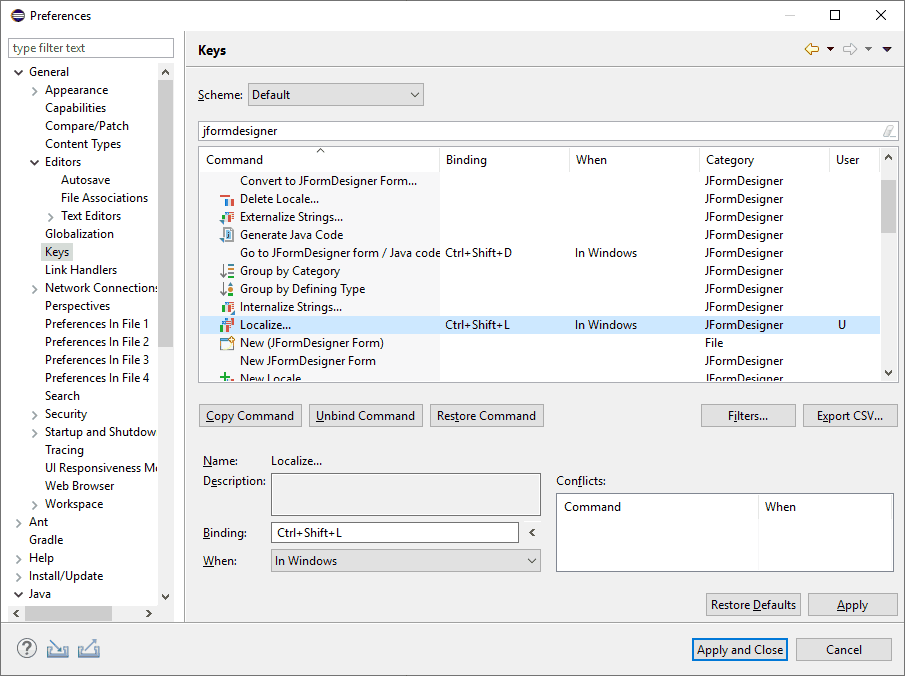Sort the table by Binding column
This screenshot has width=905, height=676.
506,160
